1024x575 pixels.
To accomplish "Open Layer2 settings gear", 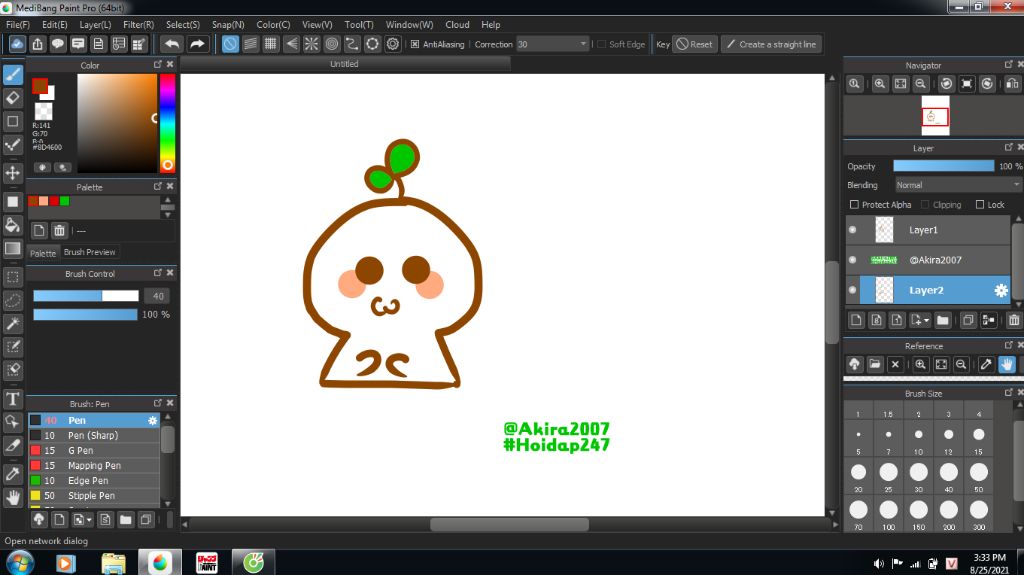I will click(1001, 291).
